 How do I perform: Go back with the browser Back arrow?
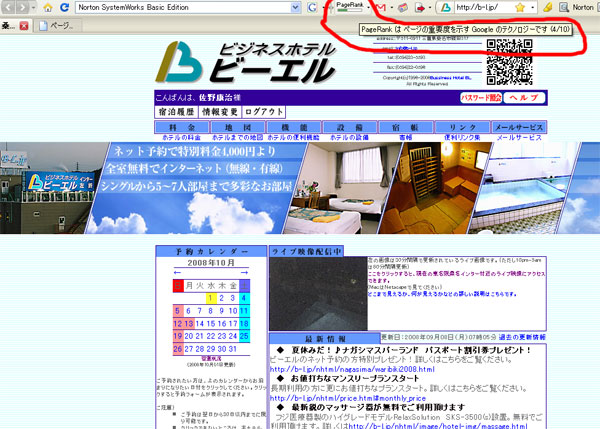pos(8,7)
